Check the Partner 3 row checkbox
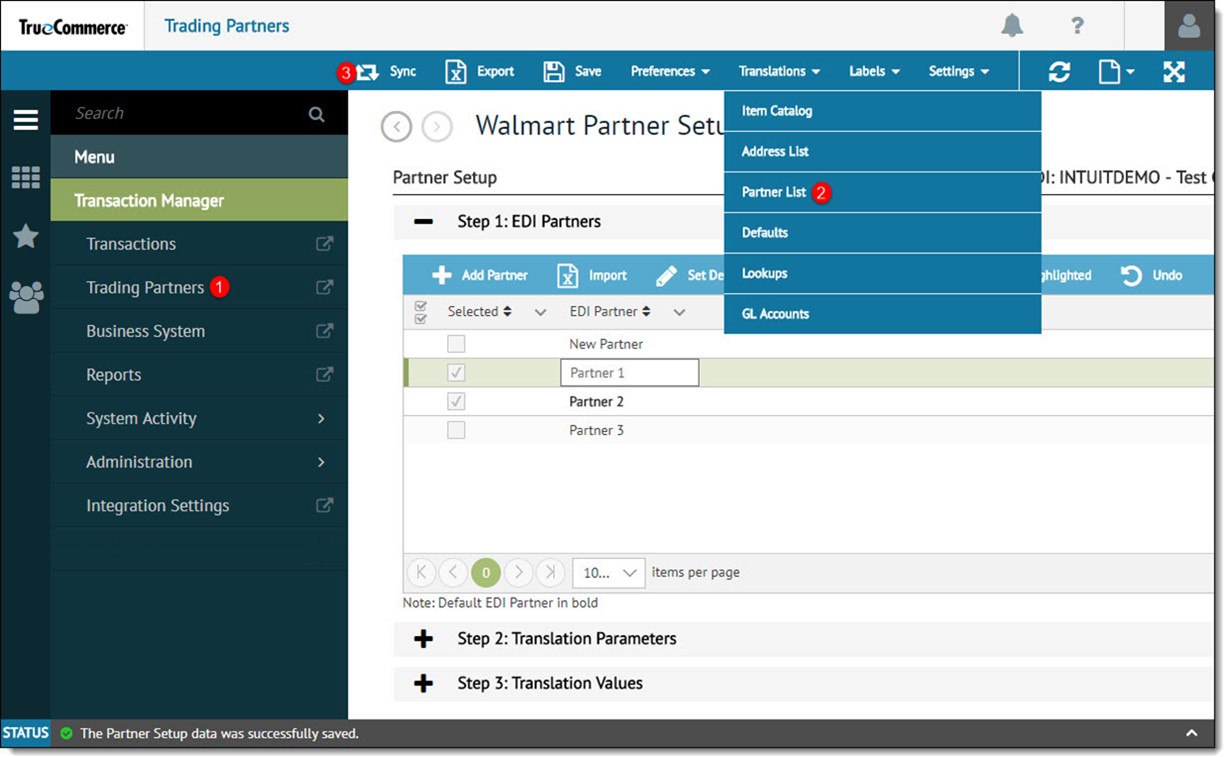The image size is (1224, 757). click(456, 431)
